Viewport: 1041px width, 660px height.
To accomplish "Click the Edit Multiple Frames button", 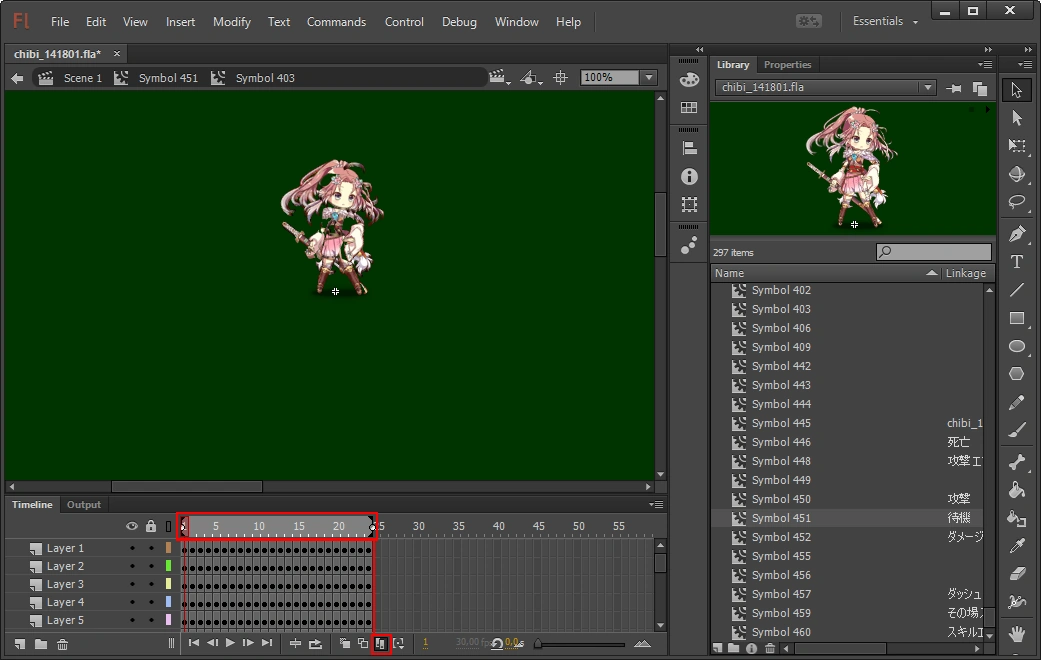I will (x=380, y=644).
